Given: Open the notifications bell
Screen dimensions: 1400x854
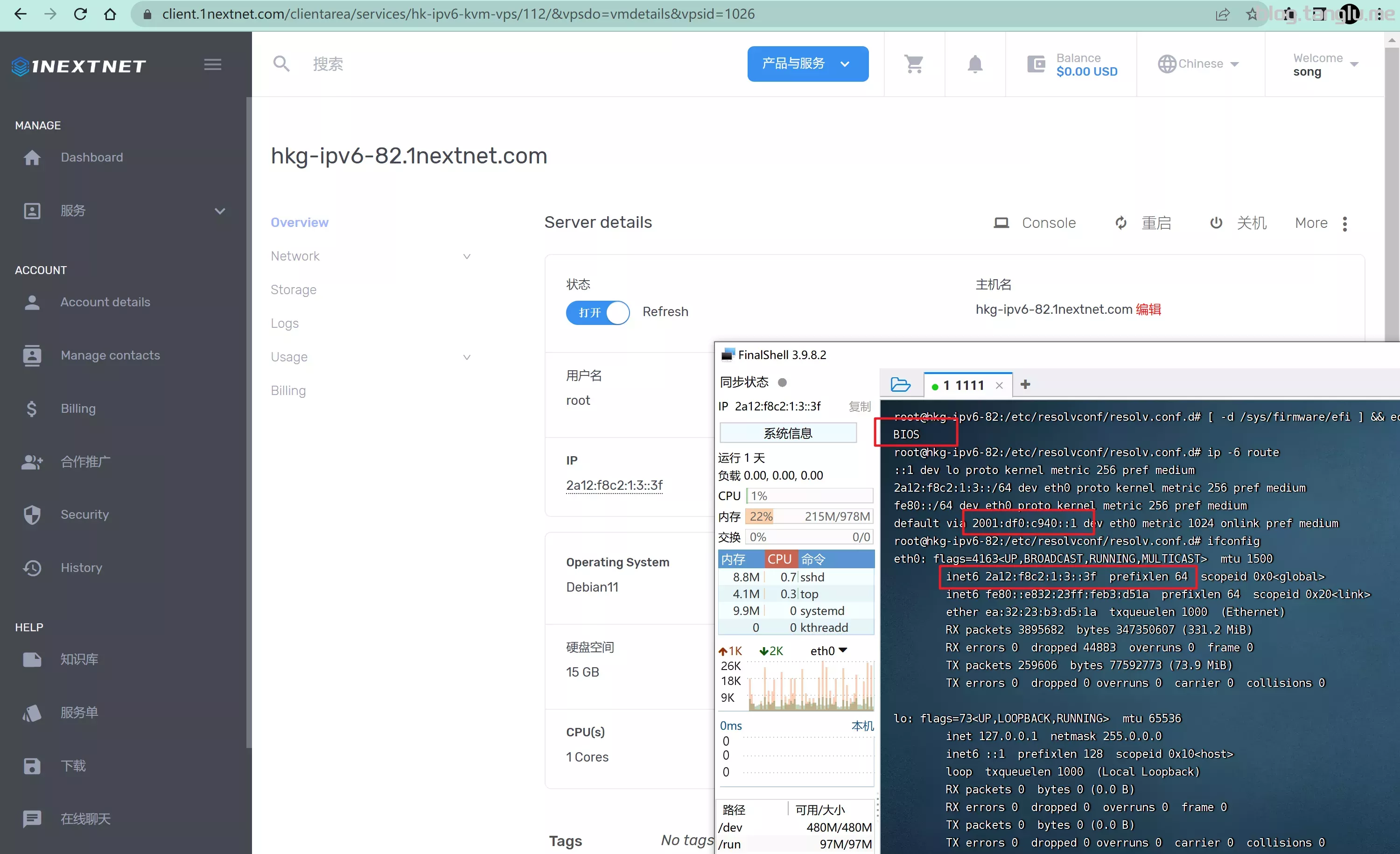Looking at the screenshot, I should [974, 64].
